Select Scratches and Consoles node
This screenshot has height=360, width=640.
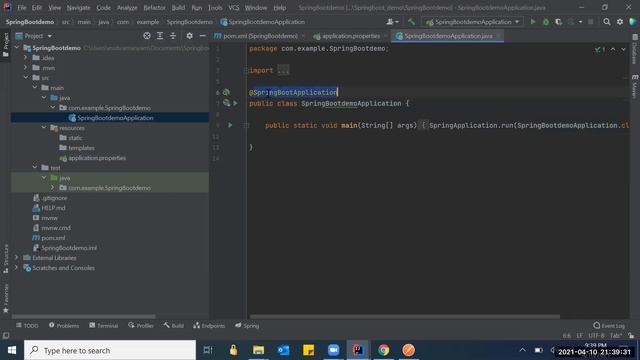59,268
